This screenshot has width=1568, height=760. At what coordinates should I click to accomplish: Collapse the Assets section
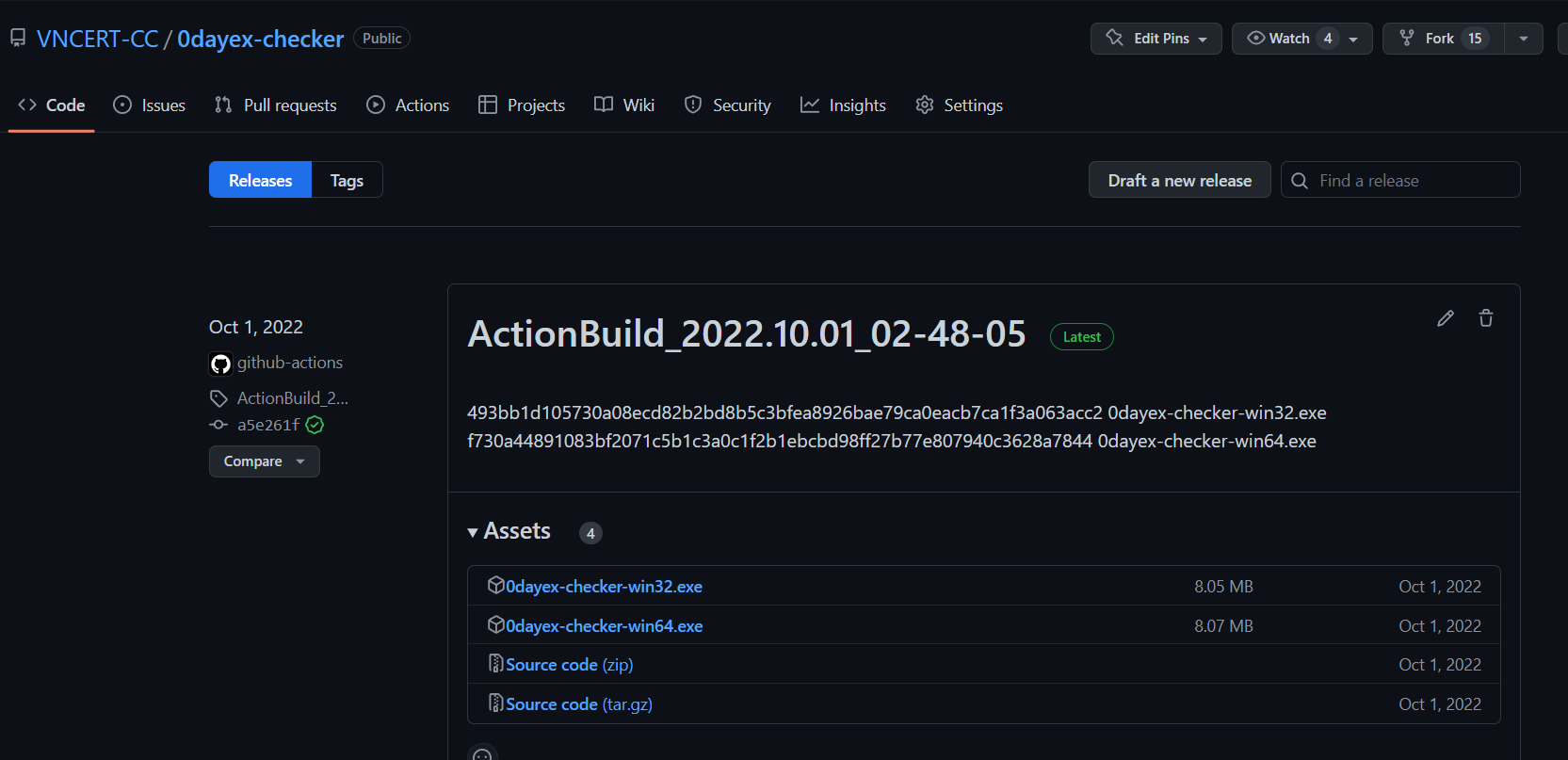click(x=509, y=532)
